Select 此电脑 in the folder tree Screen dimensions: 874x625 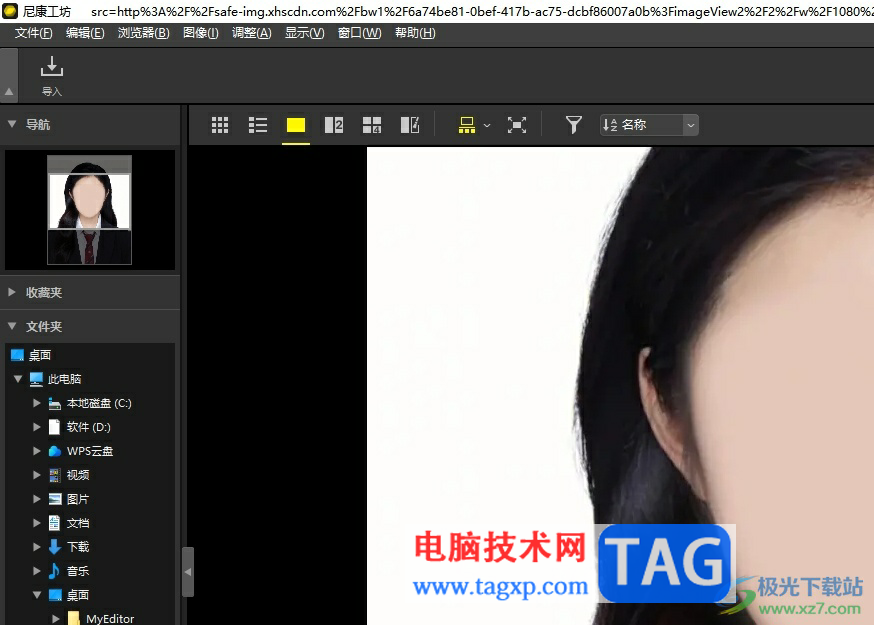click(64, 379)
